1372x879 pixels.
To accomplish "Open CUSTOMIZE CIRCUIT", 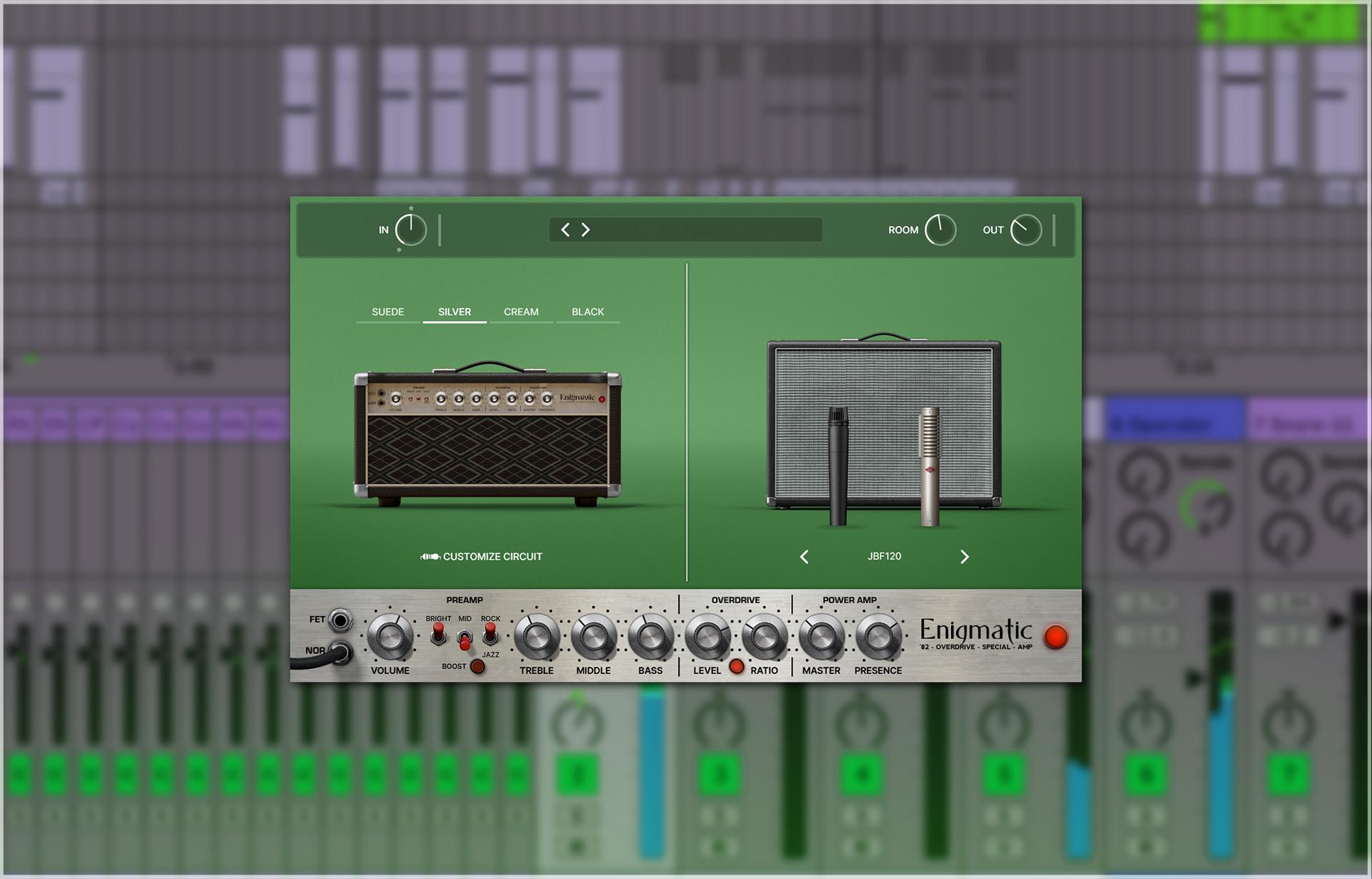I will click(481, 557).
